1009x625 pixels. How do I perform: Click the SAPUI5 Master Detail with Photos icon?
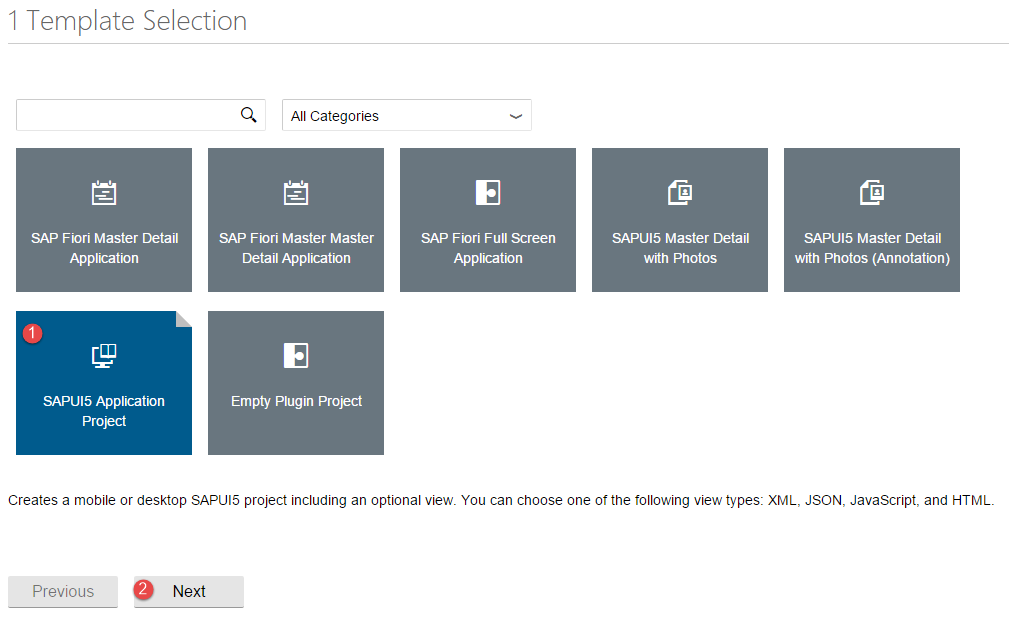(x=680, y=192)
